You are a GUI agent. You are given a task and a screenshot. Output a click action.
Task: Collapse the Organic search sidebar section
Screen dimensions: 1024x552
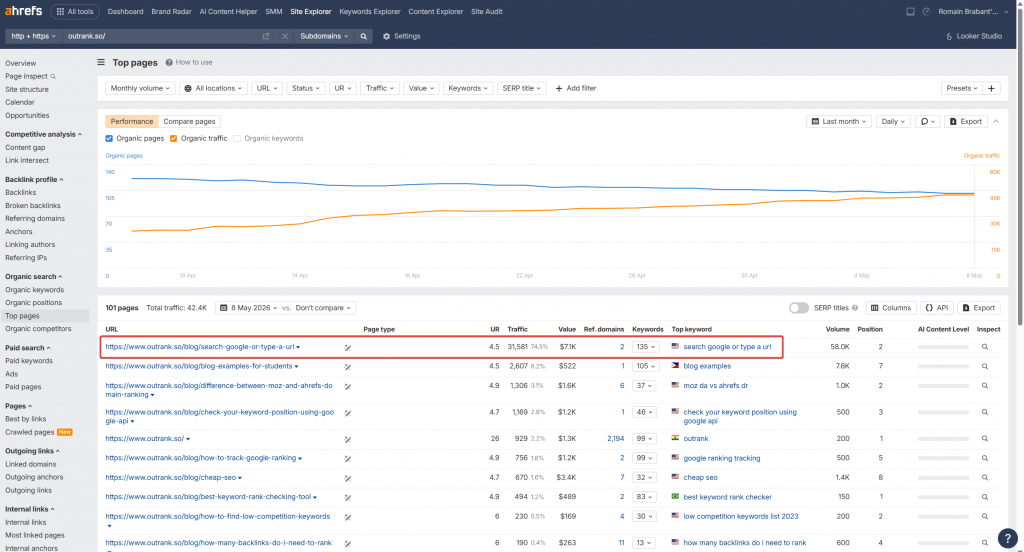point(33,276)
